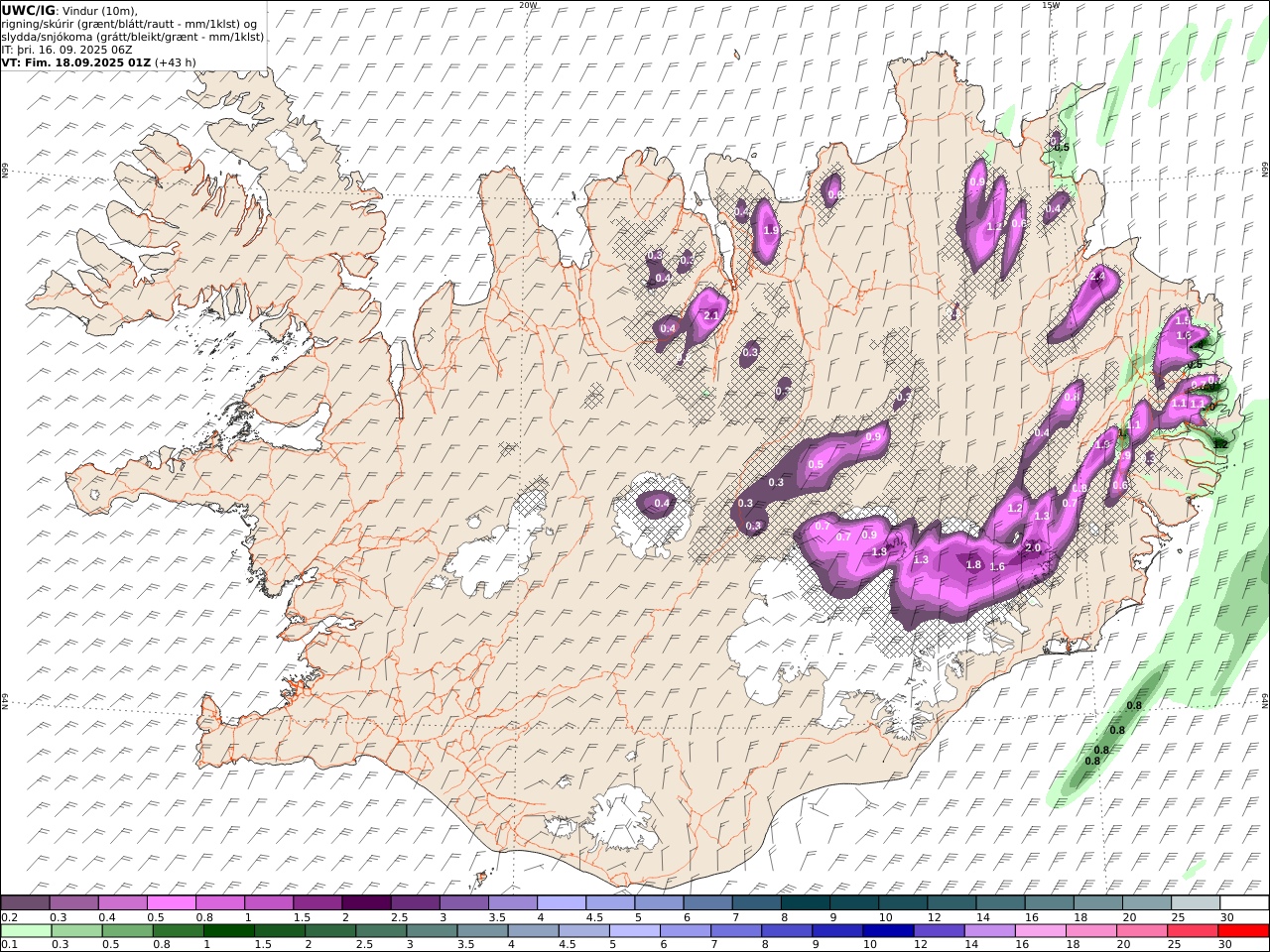This screenshot has height=952, width=1270.
Task: Select upper legend swatch between 4 and 4.5
Action: [x=561, y=903]
